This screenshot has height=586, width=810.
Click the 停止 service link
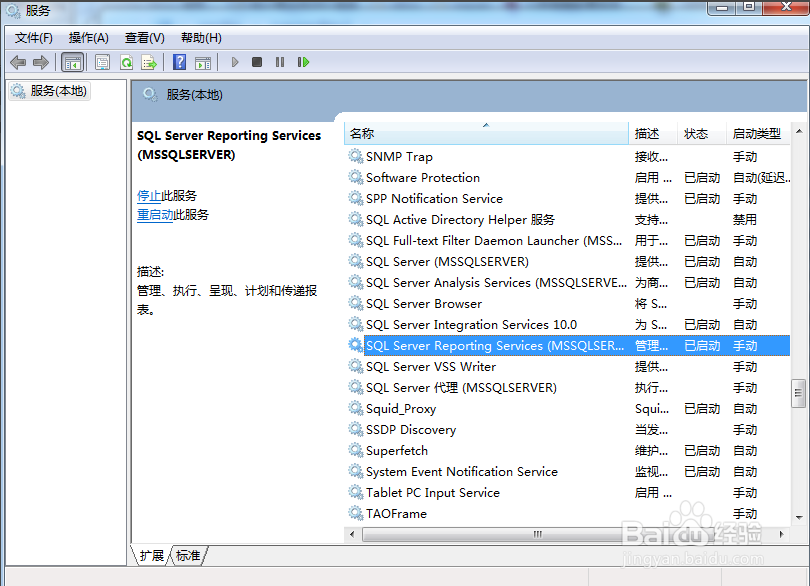[x=149, y=196]
